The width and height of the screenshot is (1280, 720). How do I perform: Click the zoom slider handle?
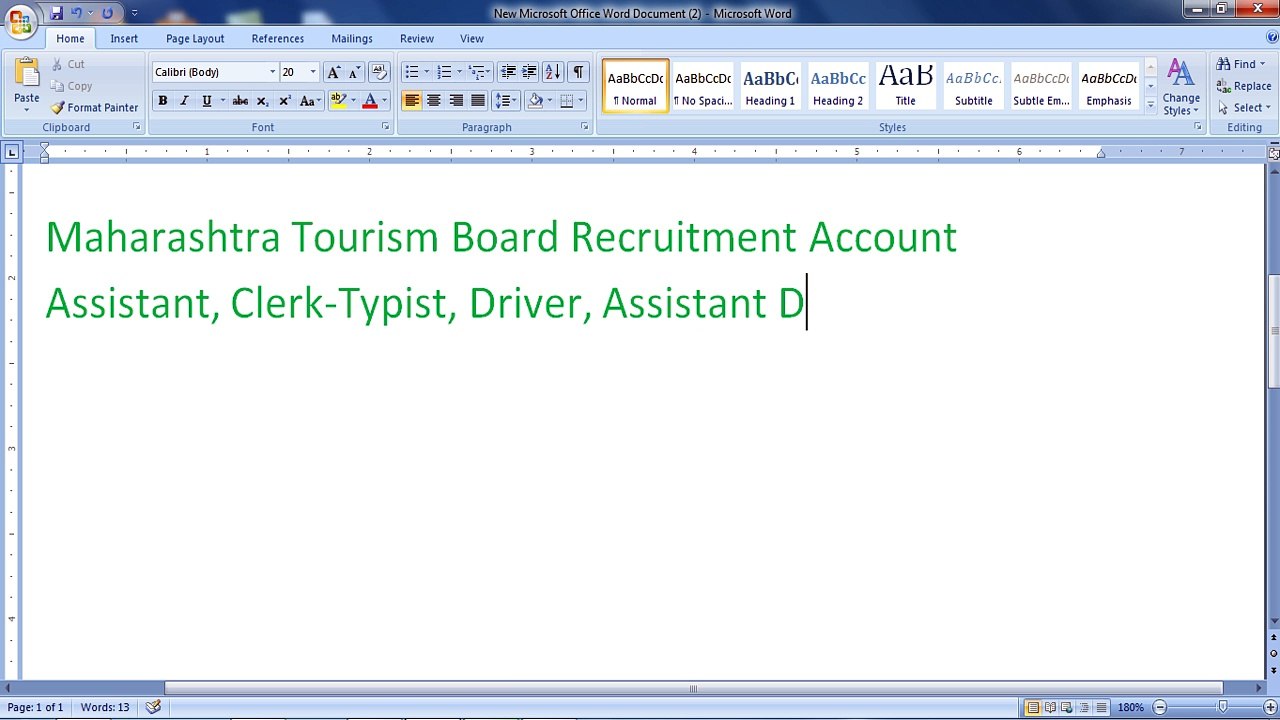1222,707
